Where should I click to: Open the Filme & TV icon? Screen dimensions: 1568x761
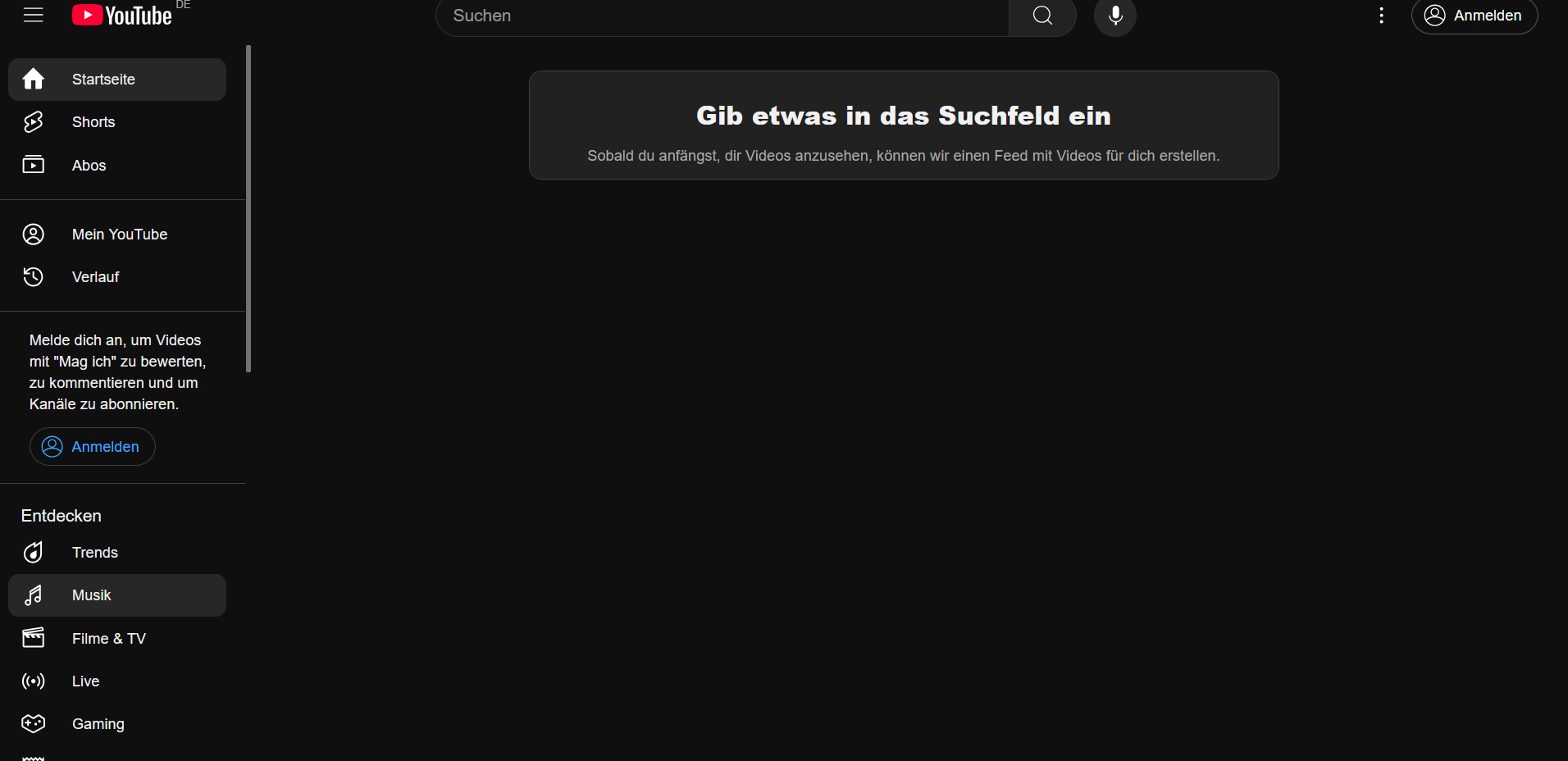coord(33,638)
